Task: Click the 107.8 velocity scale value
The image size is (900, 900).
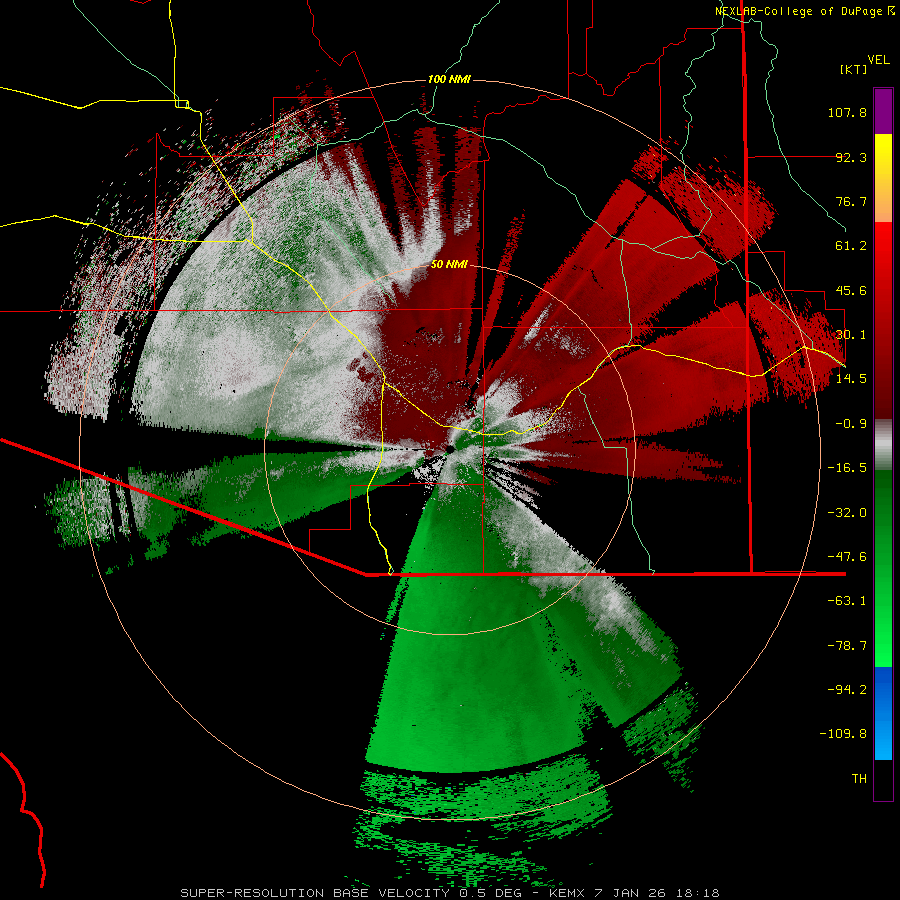Action: 847,112
